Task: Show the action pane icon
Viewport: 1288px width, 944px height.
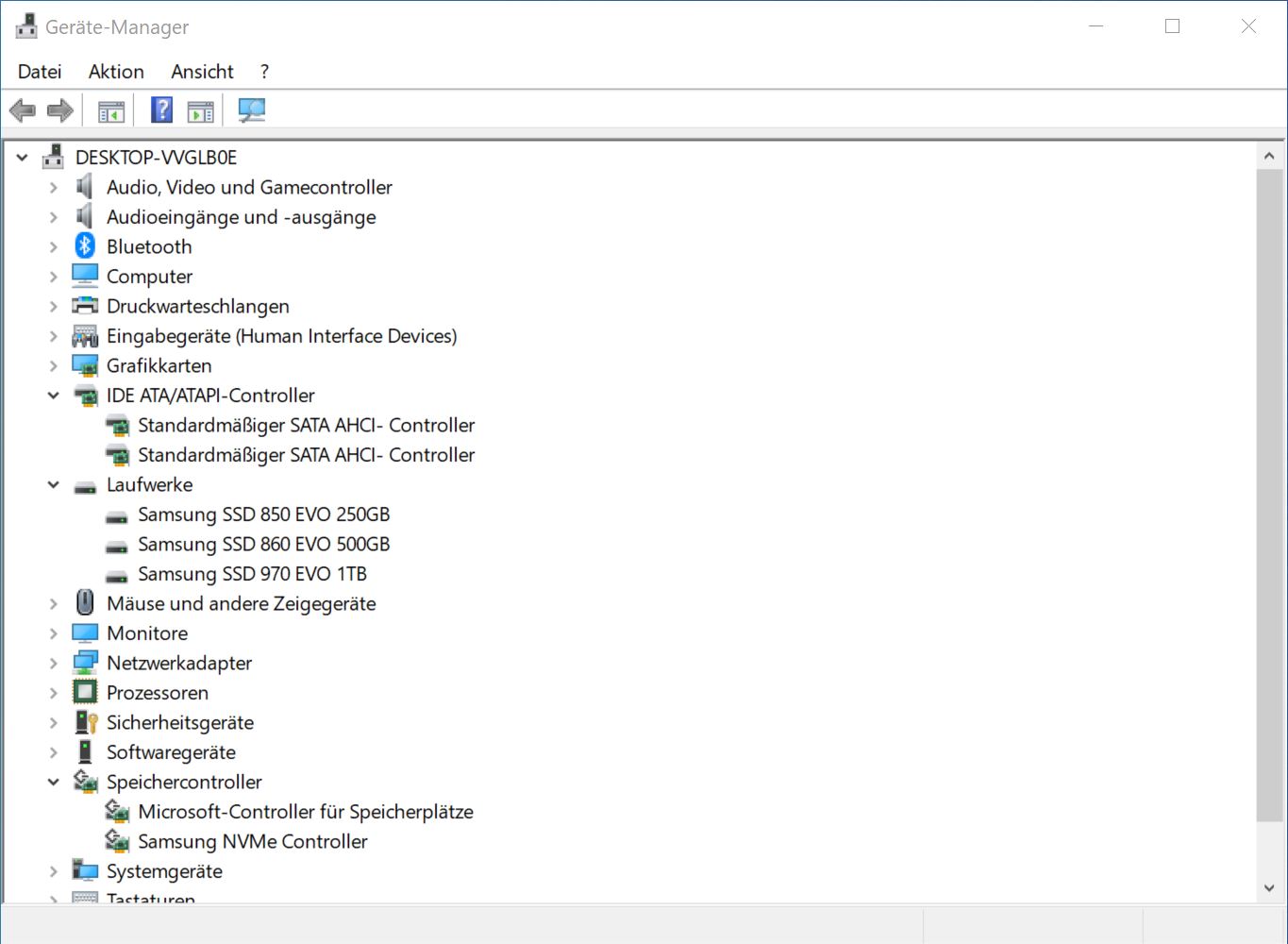Action: point(199,110)
